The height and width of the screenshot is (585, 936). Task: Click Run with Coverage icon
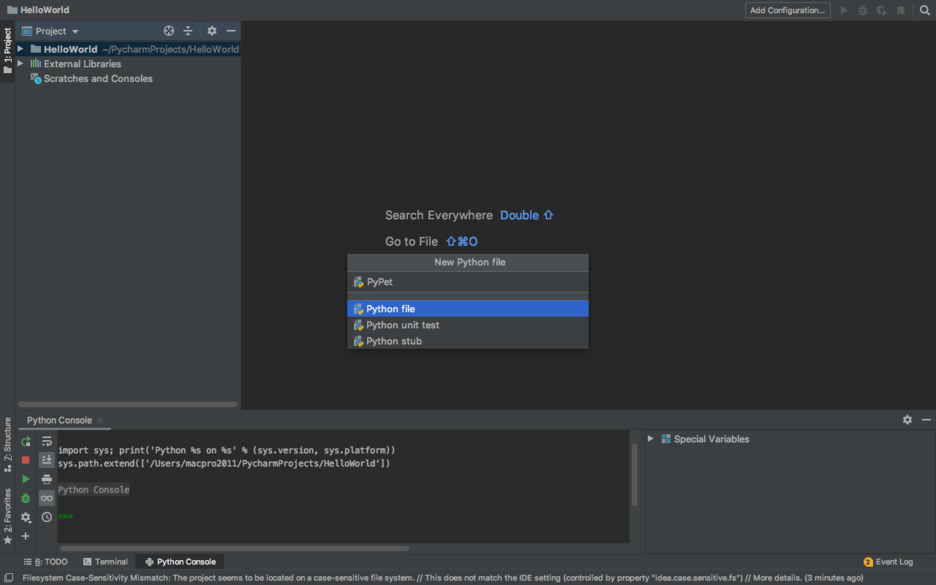pos(882,10)
